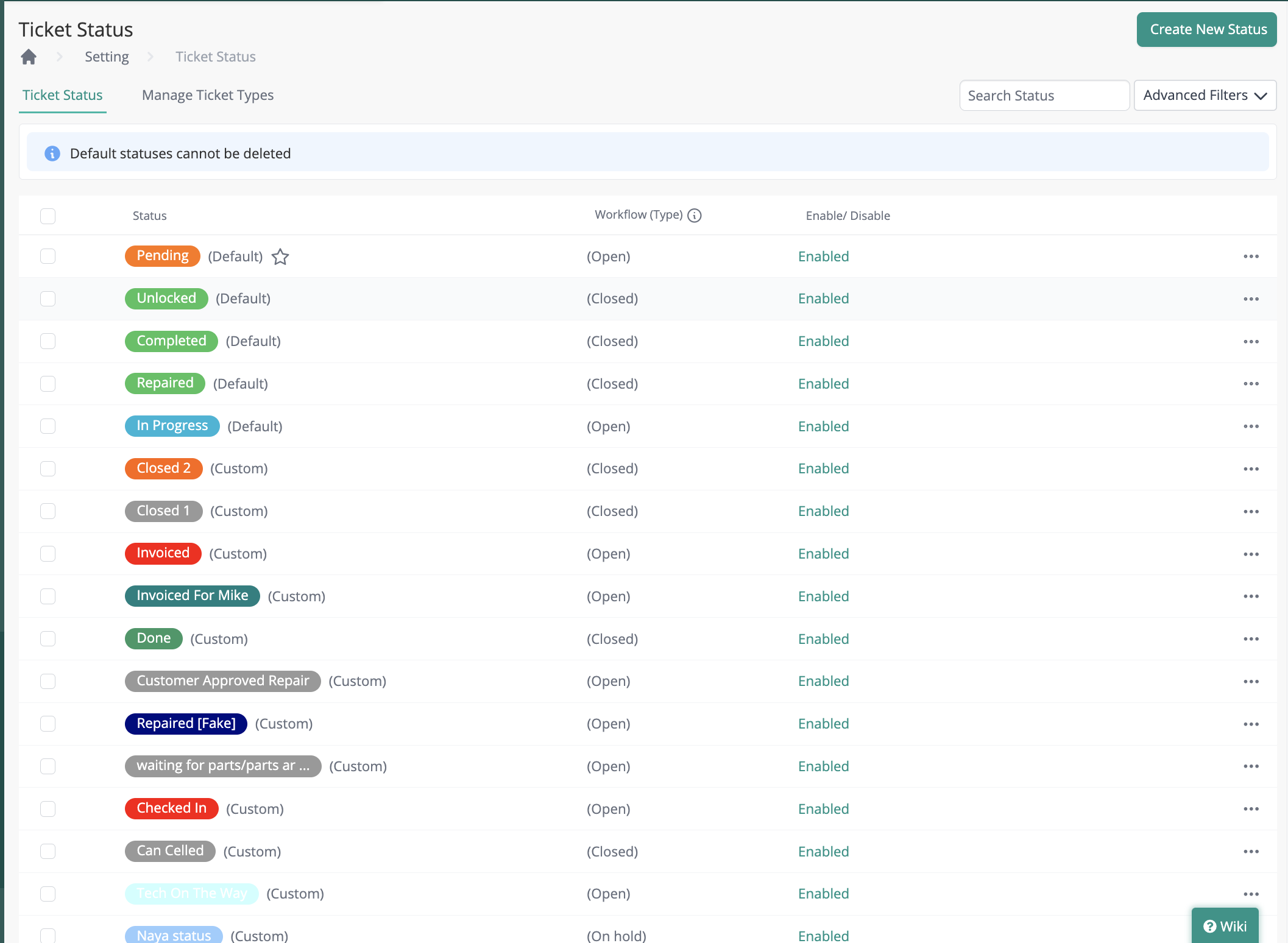Switch to Manage Ticket Types tab
The height and width of the screenshot is (943, 1288).
208,96
